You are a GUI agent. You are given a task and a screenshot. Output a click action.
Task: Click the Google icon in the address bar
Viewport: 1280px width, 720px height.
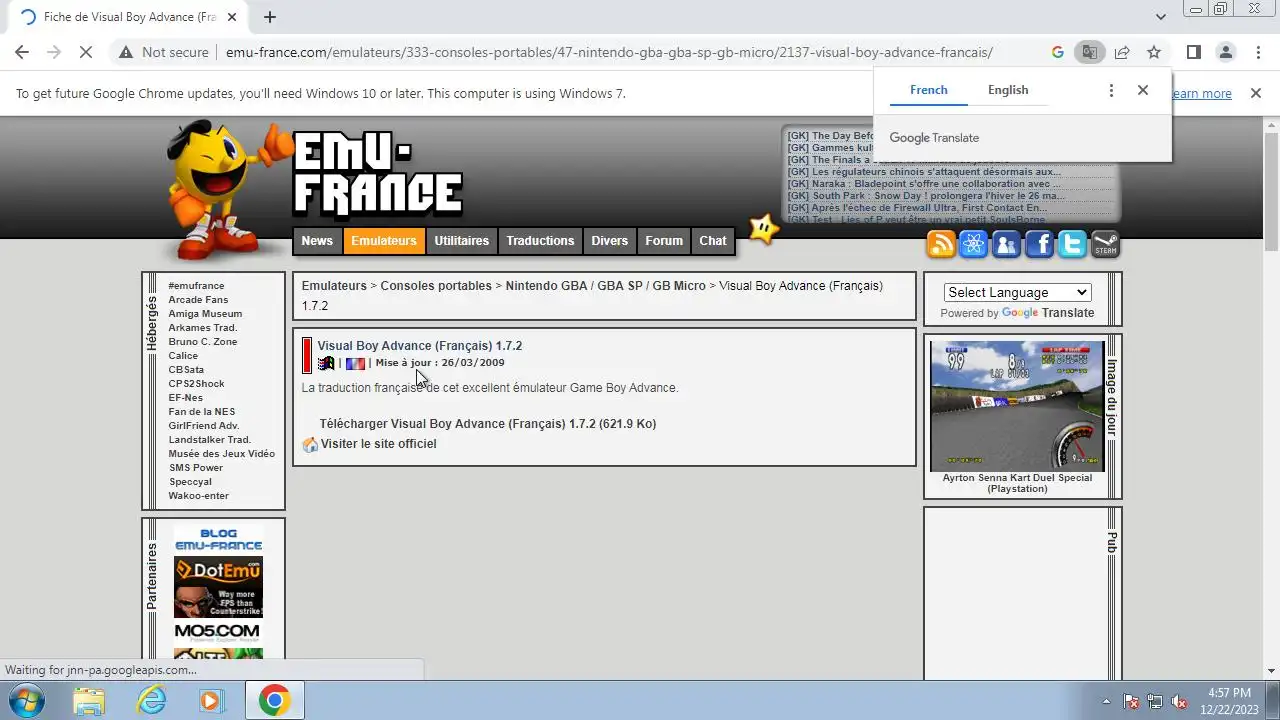click(1058, 52)
